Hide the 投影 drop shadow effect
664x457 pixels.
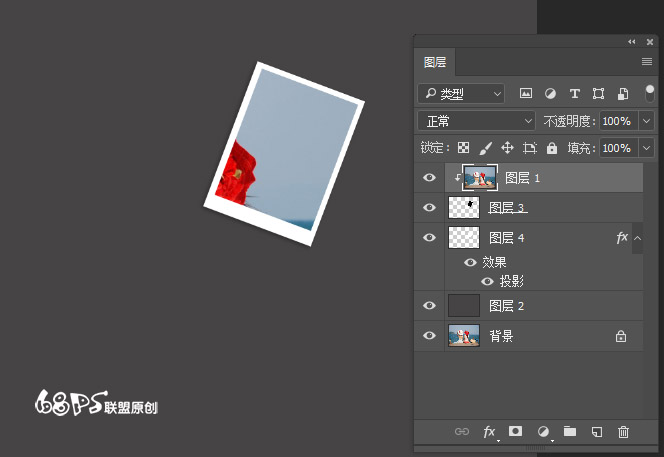tap(487, 281)
